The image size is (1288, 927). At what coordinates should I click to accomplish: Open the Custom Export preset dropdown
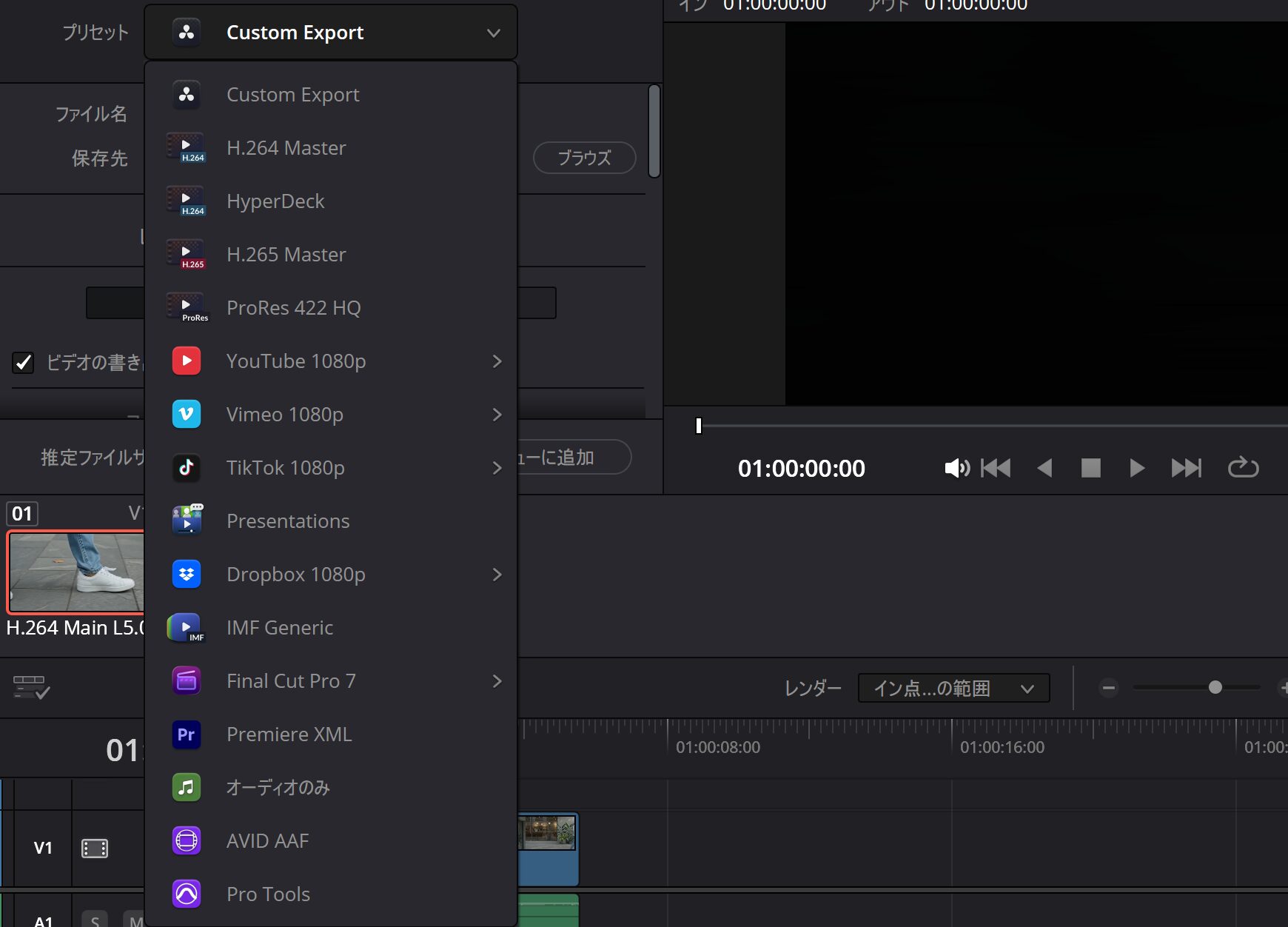pyautogui.click(x=330, y=33)
